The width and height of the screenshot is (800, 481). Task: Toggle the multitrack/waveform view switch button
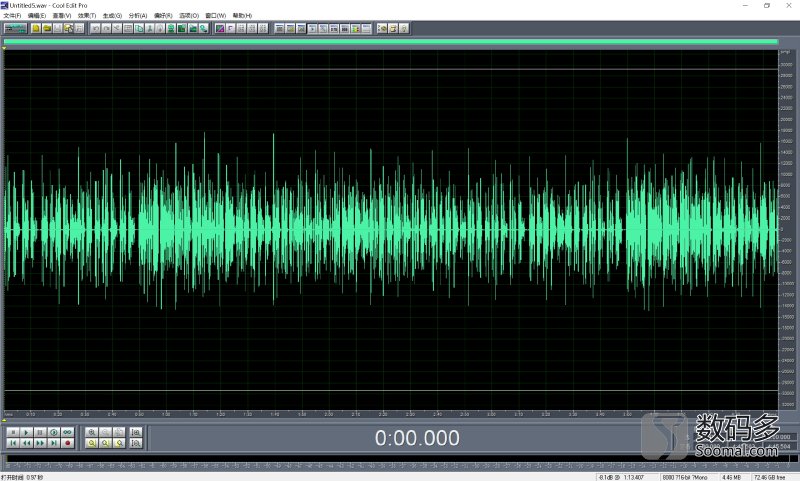pos(15,28)
